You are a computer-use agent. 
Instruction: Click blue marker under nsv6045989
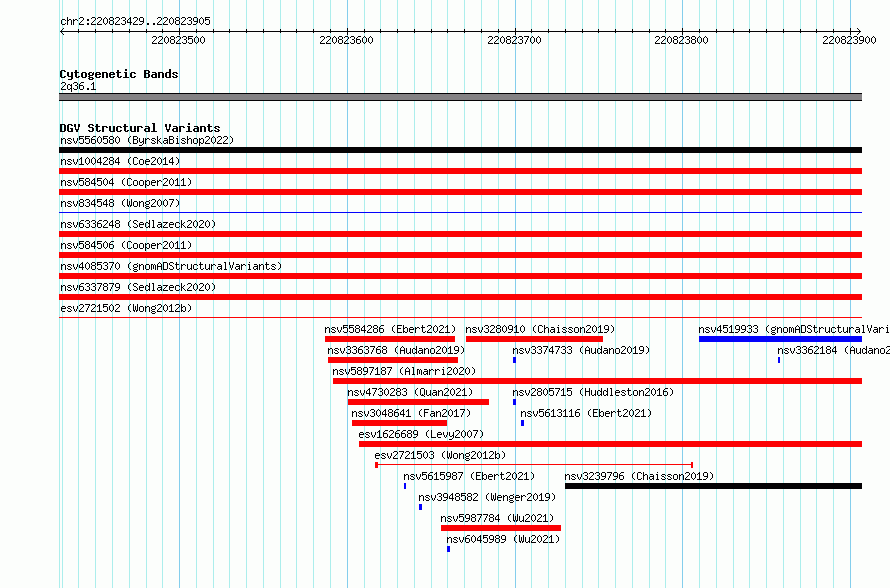pos(448,549)
